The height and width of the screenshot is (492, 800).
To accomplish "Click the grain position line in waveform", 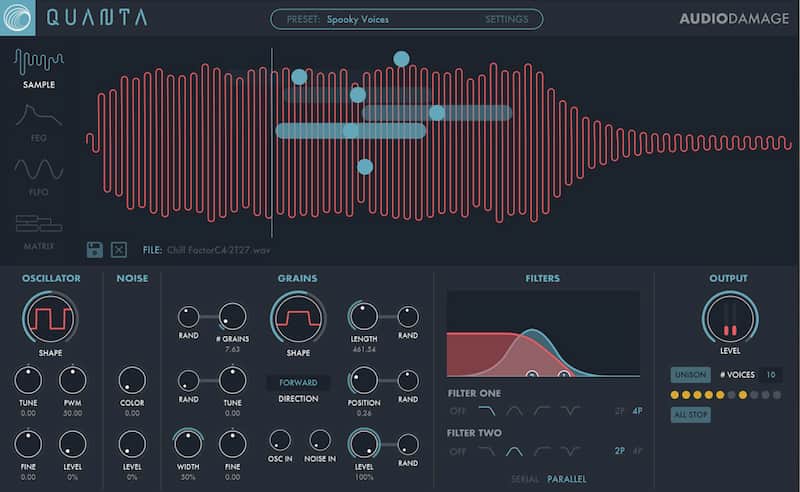I will 272,143.
